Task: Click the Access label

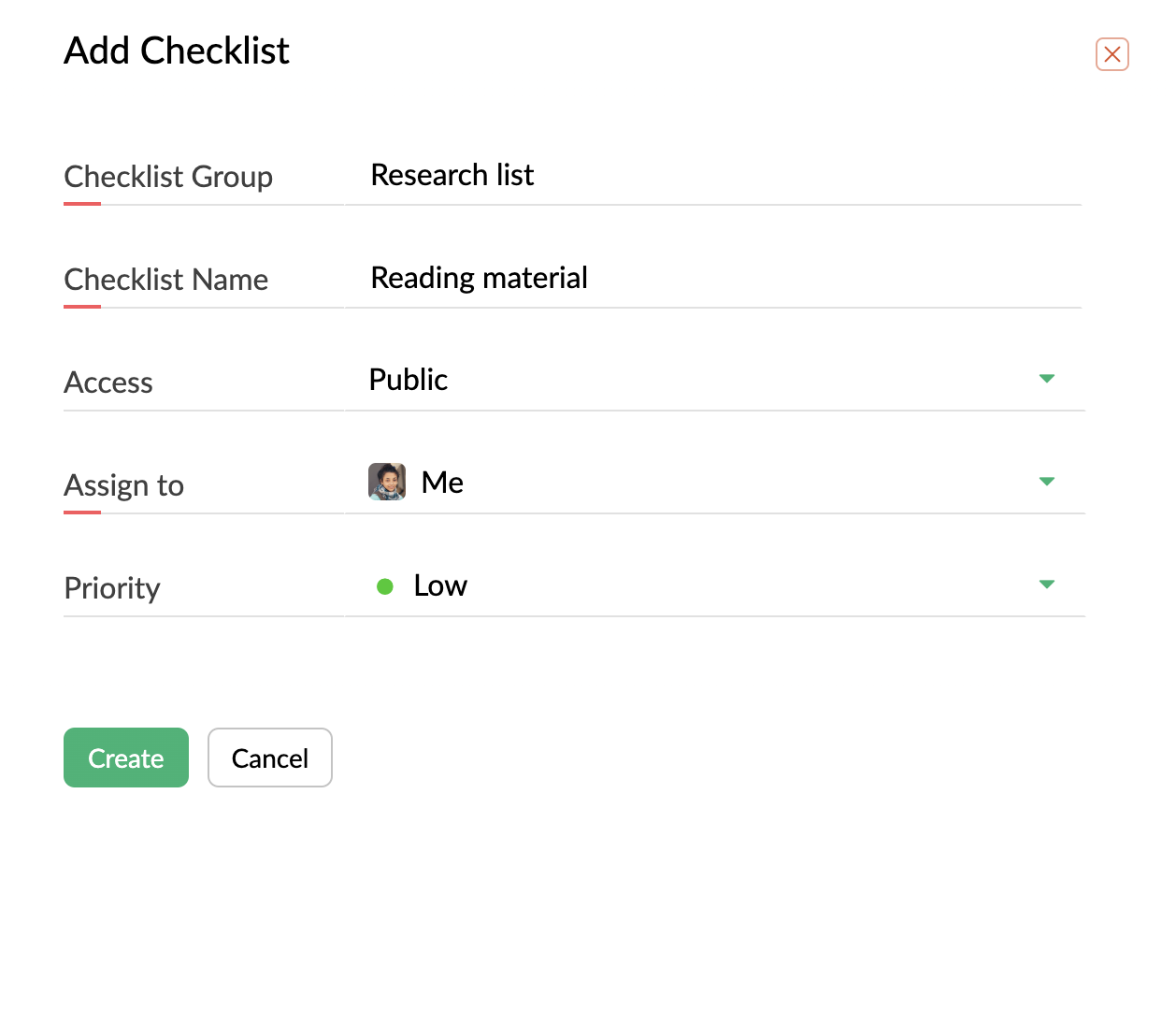Action: (108, 383)
